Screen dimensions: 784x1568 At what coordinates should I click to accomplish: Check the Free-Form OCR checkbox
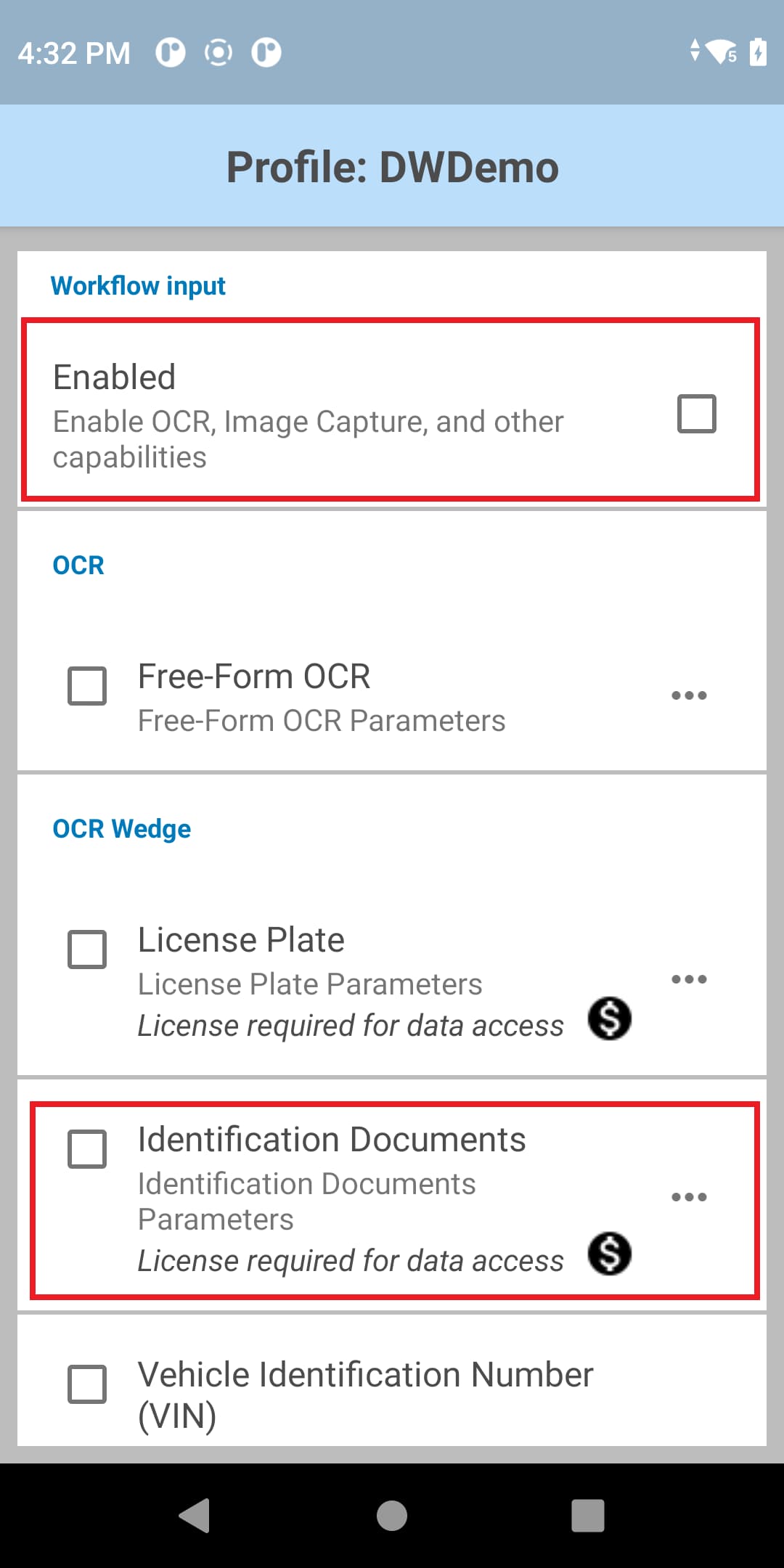point(87,686)
